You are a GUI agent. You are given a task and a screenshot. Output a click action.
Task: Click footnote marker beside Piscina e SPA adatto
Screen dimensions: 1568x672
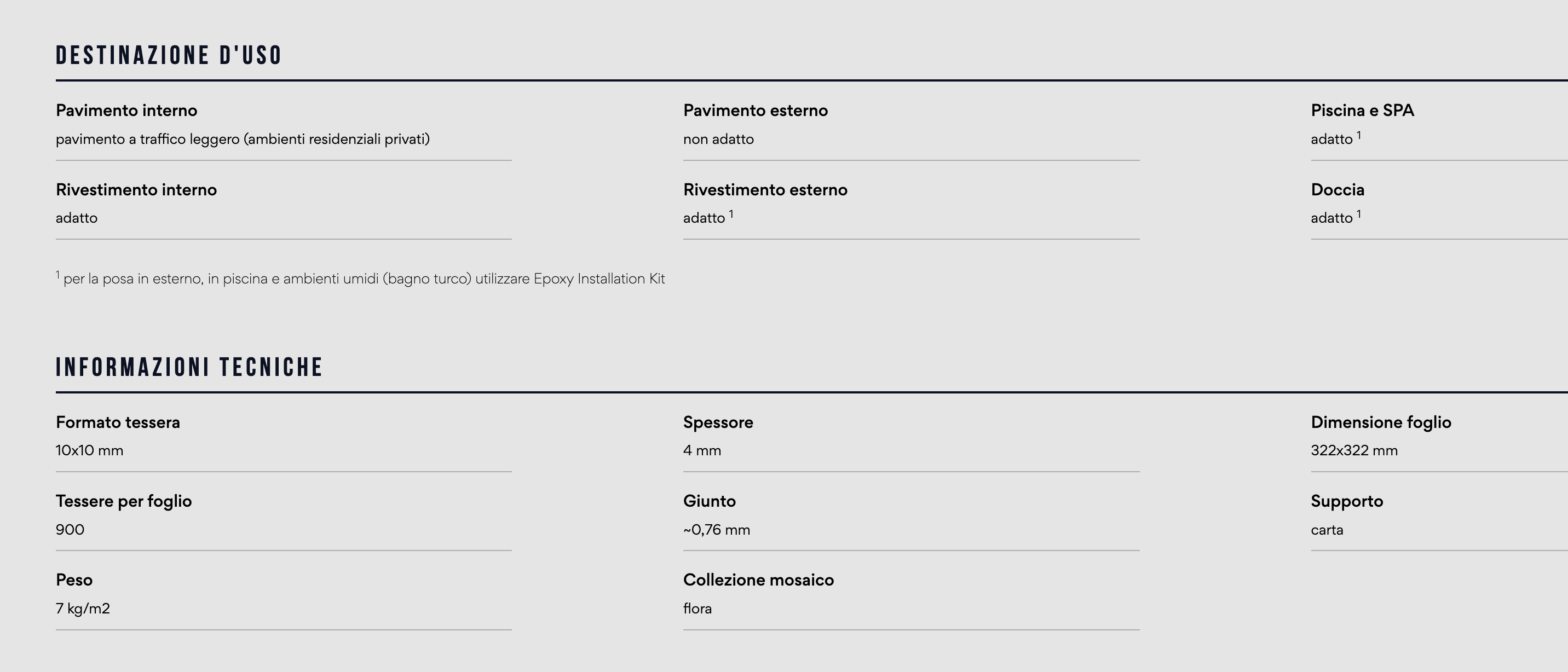pyautogui.click(x=1359, y=135)
